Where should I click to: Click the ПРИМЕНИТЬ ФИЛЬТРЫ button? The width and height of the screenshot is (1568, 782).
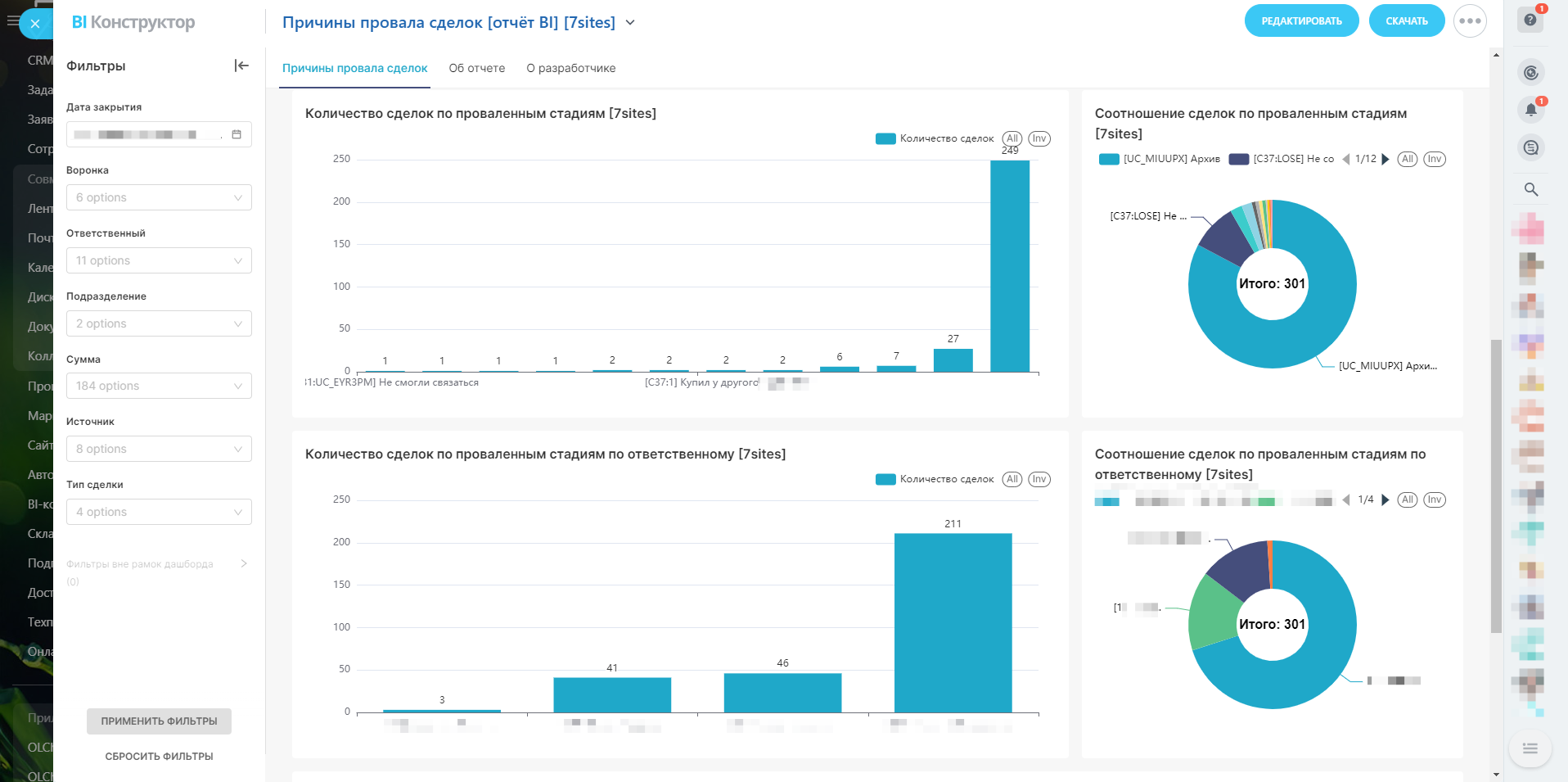159,721
